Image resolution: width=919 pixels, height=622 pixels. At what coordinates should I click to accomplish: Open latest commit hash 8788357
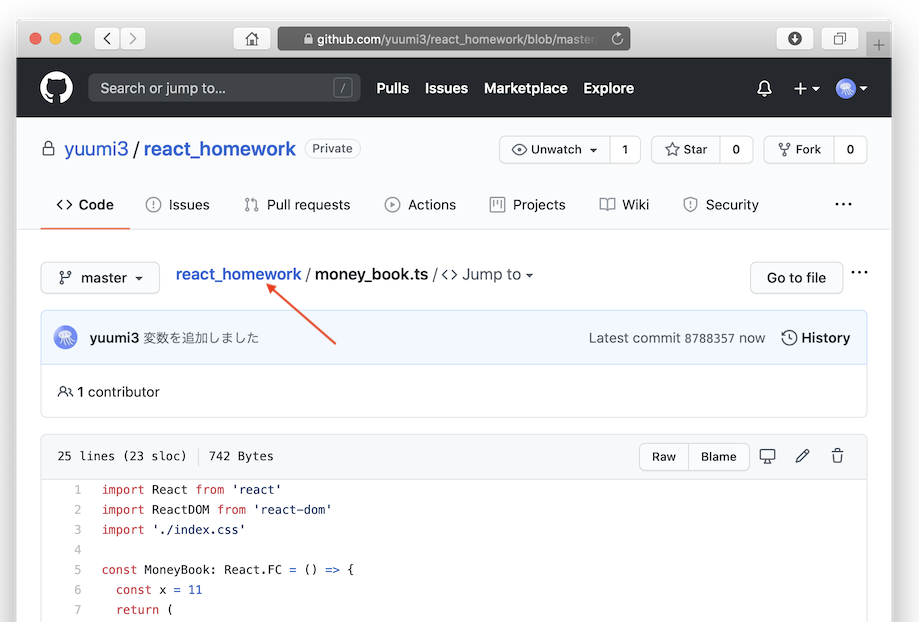709,338
